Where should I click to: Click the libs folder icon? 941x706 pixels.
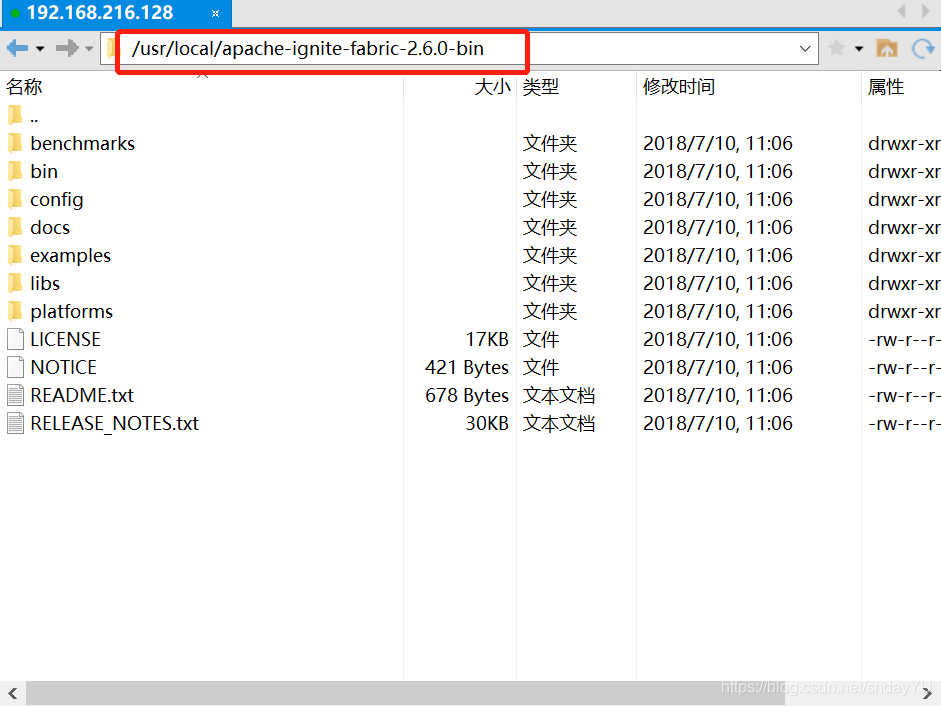tap(16, 283)
